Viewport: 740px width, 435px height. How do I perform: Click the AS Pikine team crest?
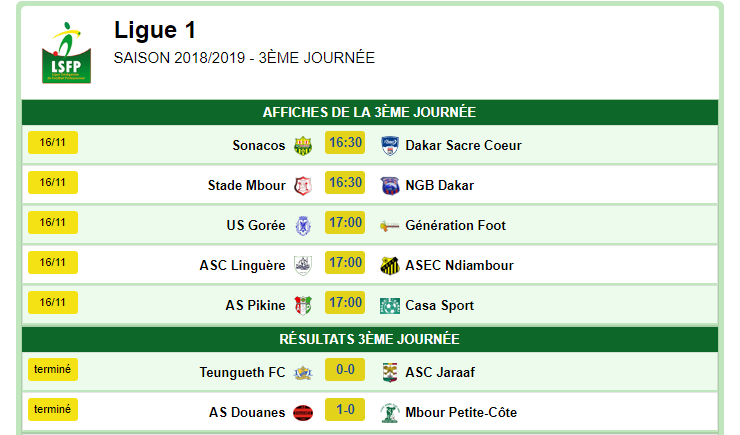point(303,306)
